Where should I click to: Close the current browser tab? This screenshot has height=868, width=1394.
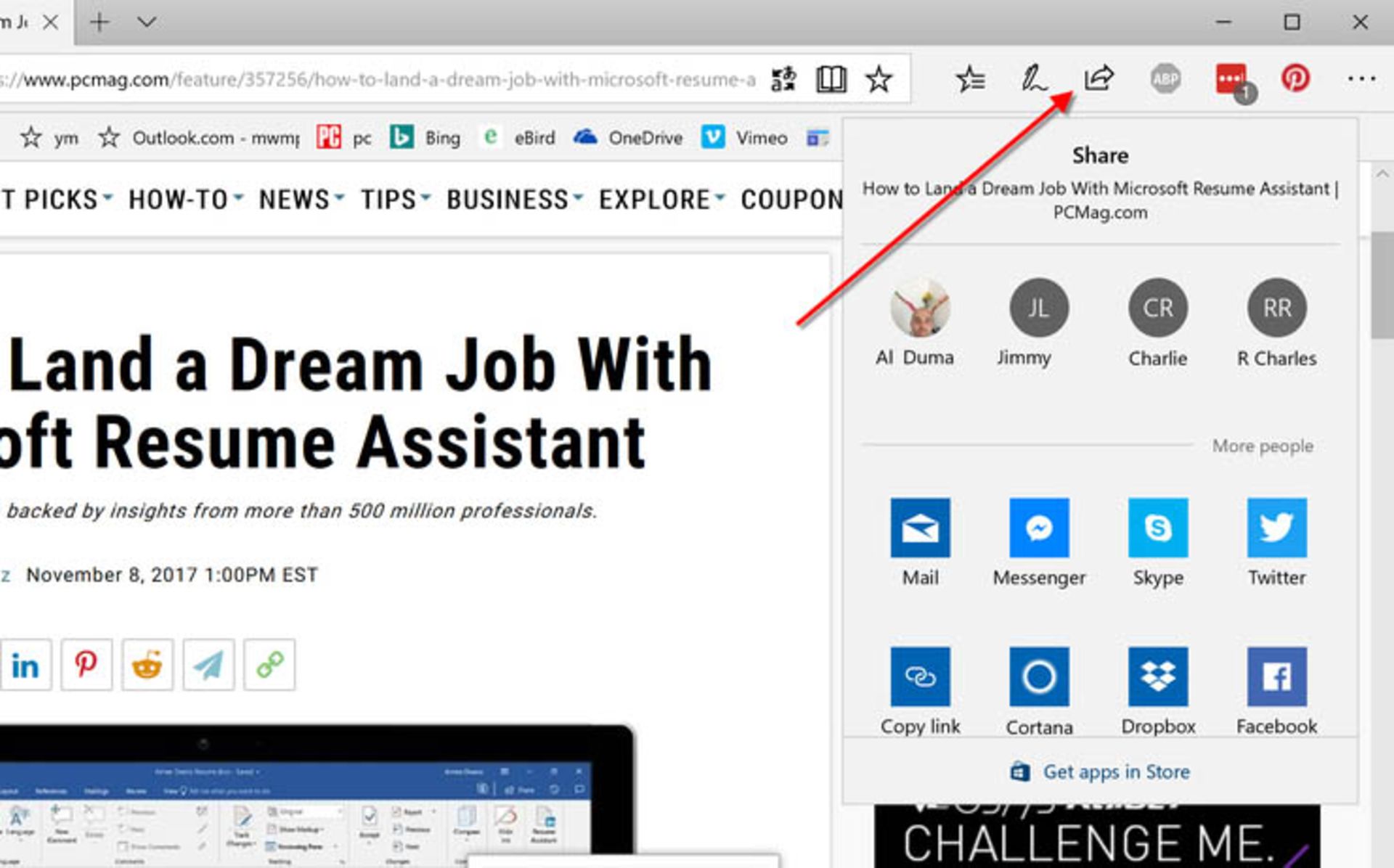(x=50, y=22)
